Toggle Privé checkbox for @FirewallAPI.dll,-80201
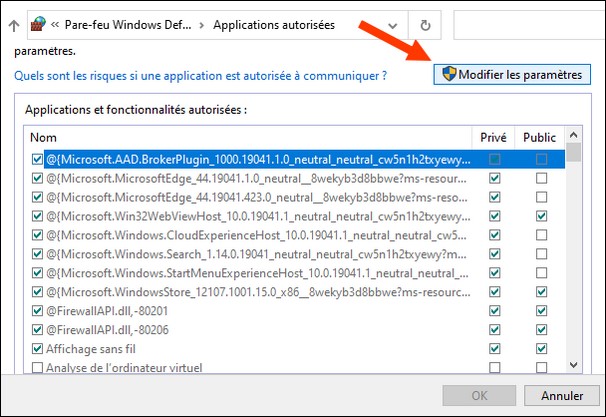 [494, 310]
